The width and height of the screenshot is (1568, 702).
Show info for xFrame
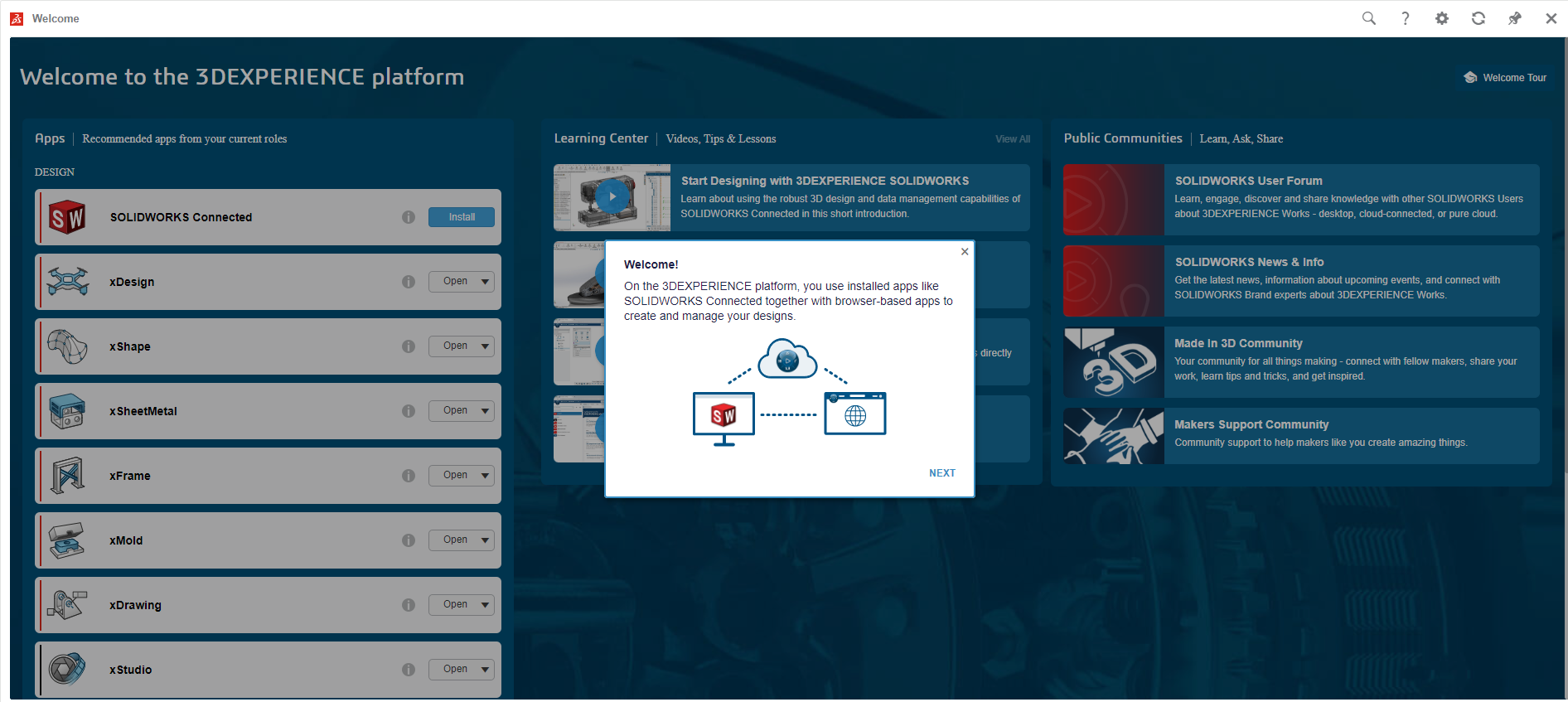409,476
